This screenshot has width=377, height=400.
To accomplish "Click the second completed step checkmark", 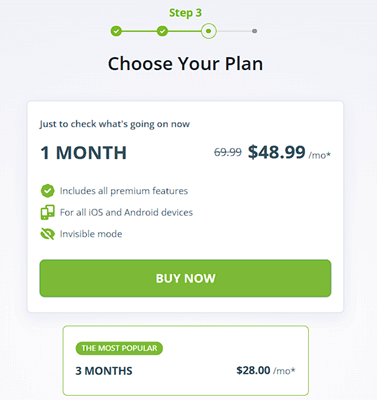I will (162, 31).
